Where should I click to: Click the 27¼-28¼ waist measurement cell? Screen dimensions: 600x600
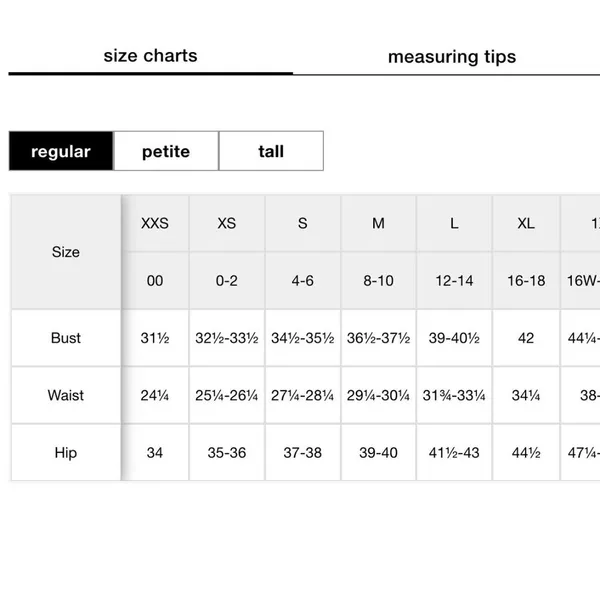[x=303, y=395]
